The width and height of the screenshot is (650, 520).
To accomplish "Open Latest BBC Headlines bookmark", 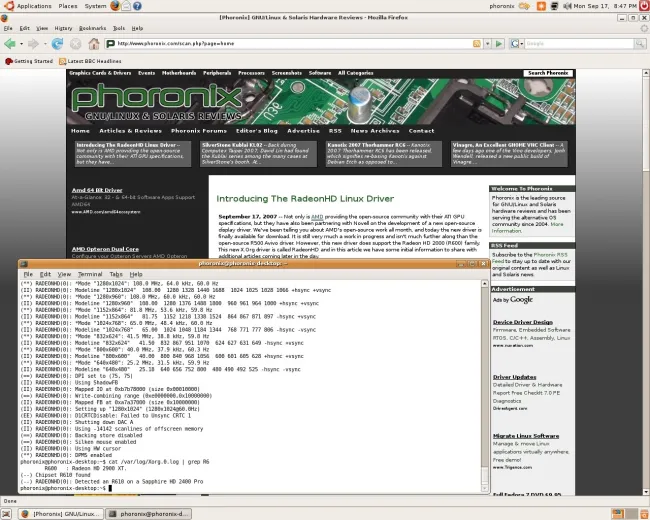I will (90, 61).
